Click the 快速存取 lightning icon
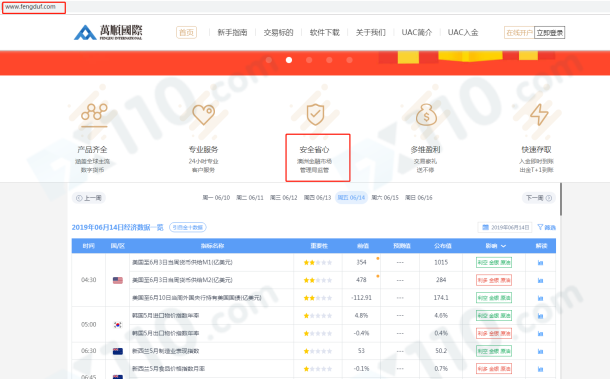Image resolution: width=610 pixels, height=379 pixels. click(x=539, y=114)
